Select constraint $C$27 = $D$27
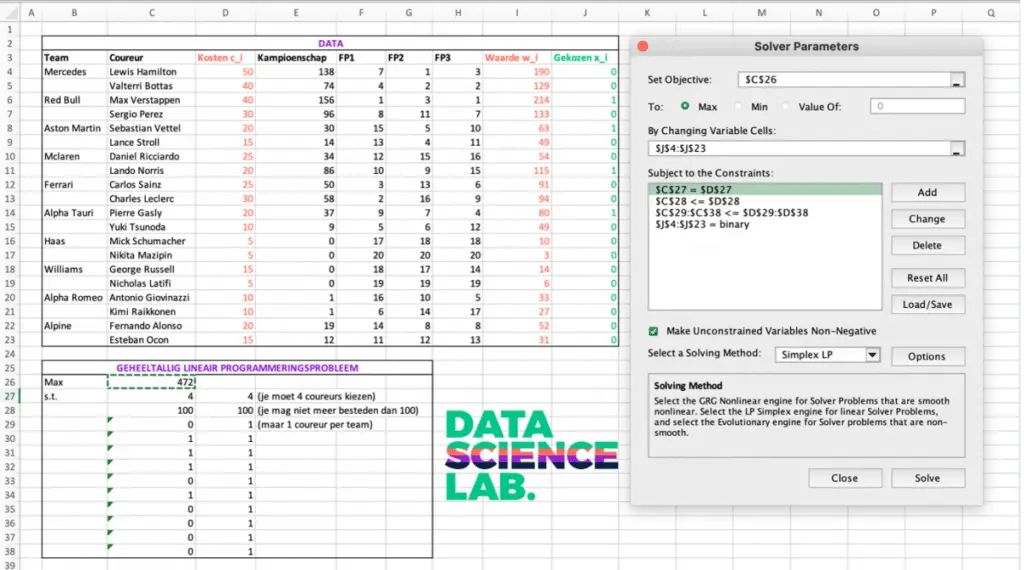1024x570 pixels. point(765,189)
